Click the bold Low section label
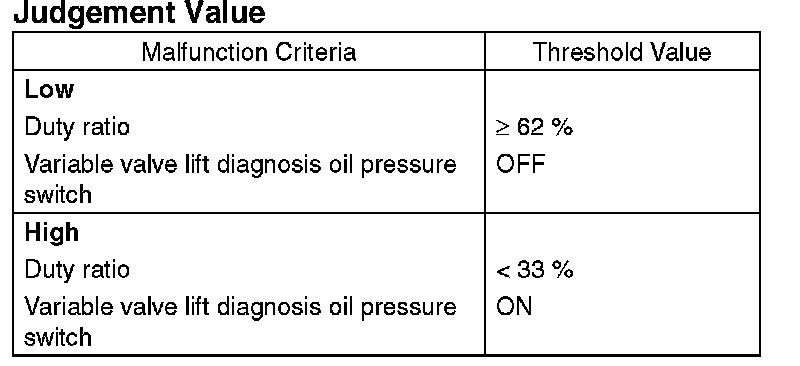This screenshot has width=800, height=366. 49,90
